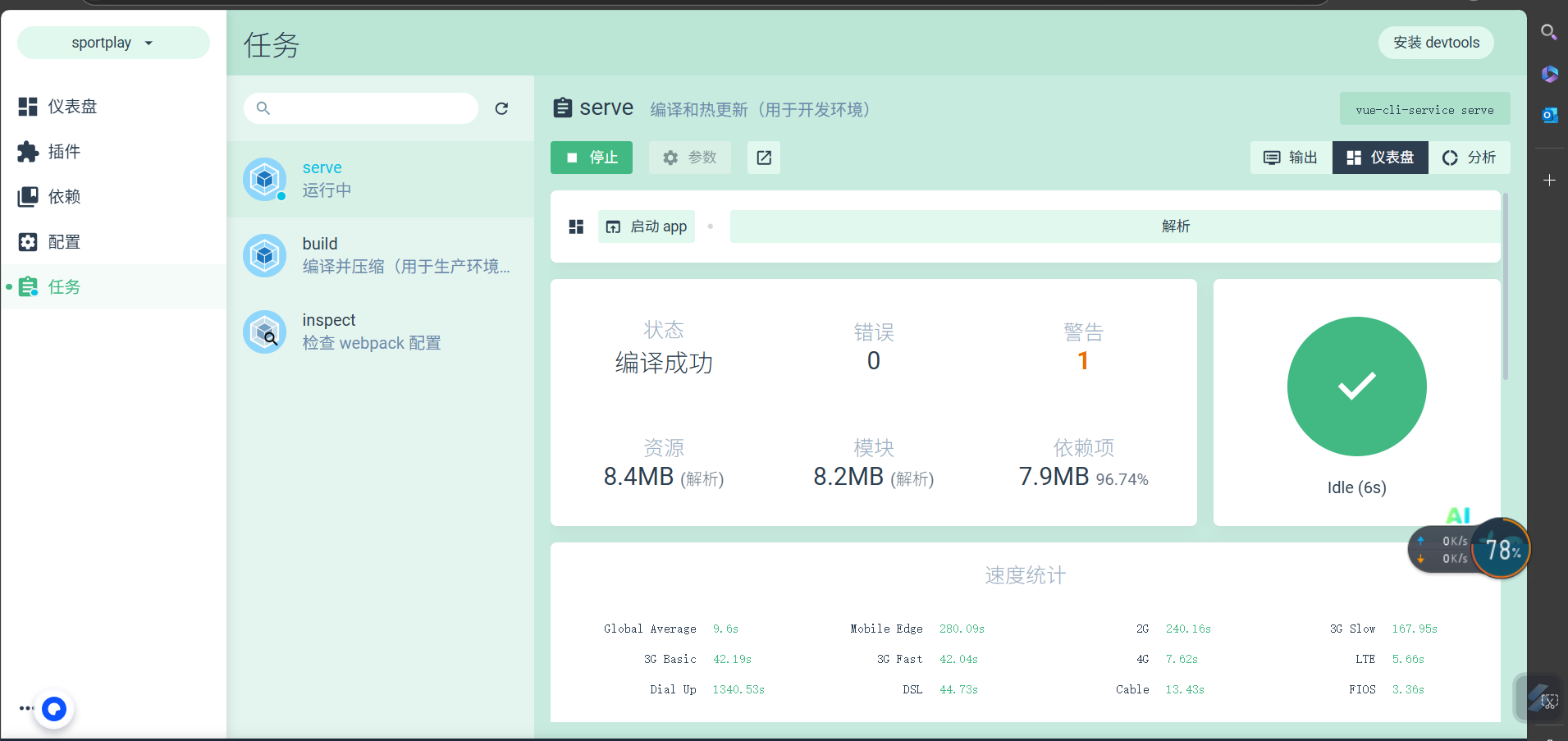The height and width of the screenshot is (741, 1568).
Task: Refresh the task list
Action: 502,108
